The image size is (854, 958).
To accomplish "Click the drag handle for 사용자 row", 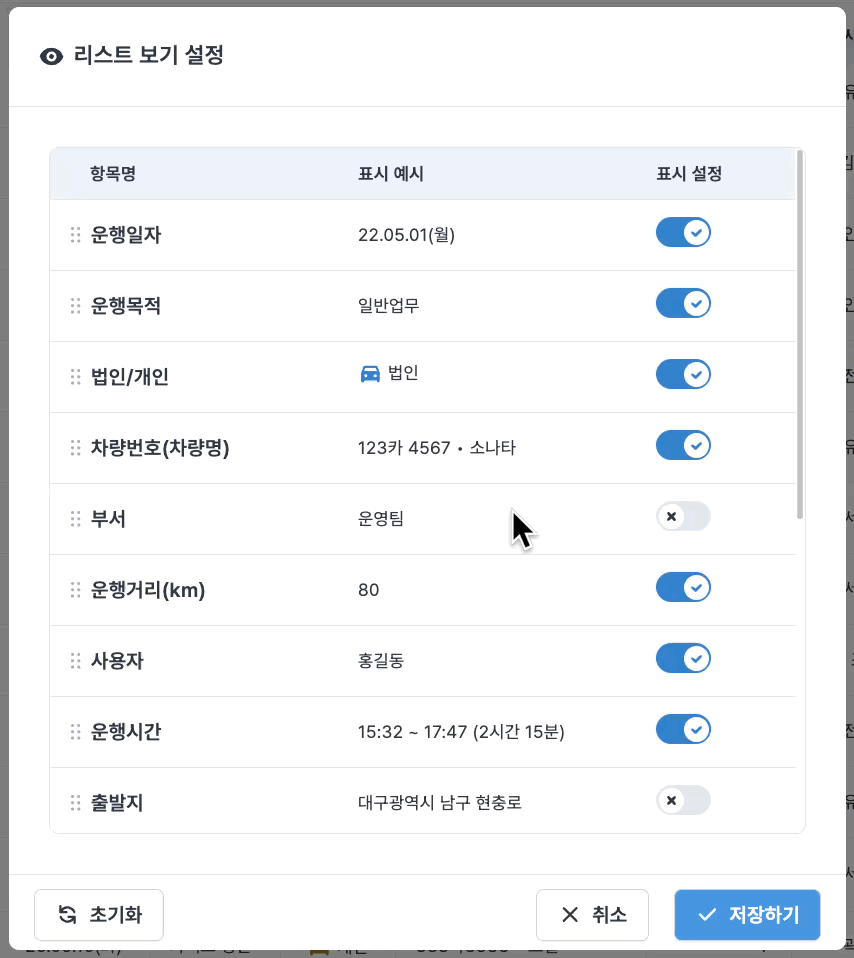I will pos(75,661).
